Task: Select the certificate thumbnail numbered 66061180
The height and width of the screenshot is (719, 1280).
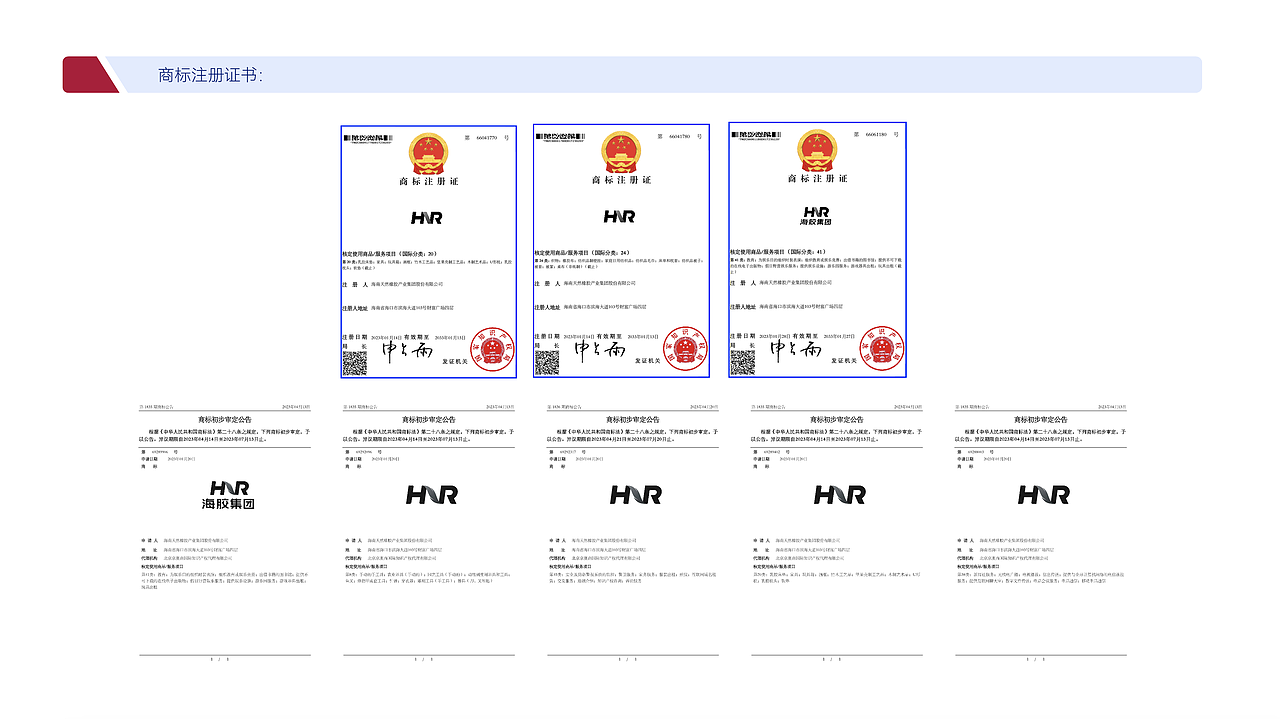Action: click(817, 250)
